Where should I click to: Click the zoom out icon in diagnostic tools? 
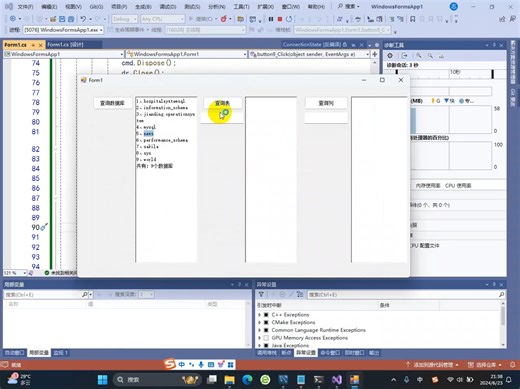430,56
